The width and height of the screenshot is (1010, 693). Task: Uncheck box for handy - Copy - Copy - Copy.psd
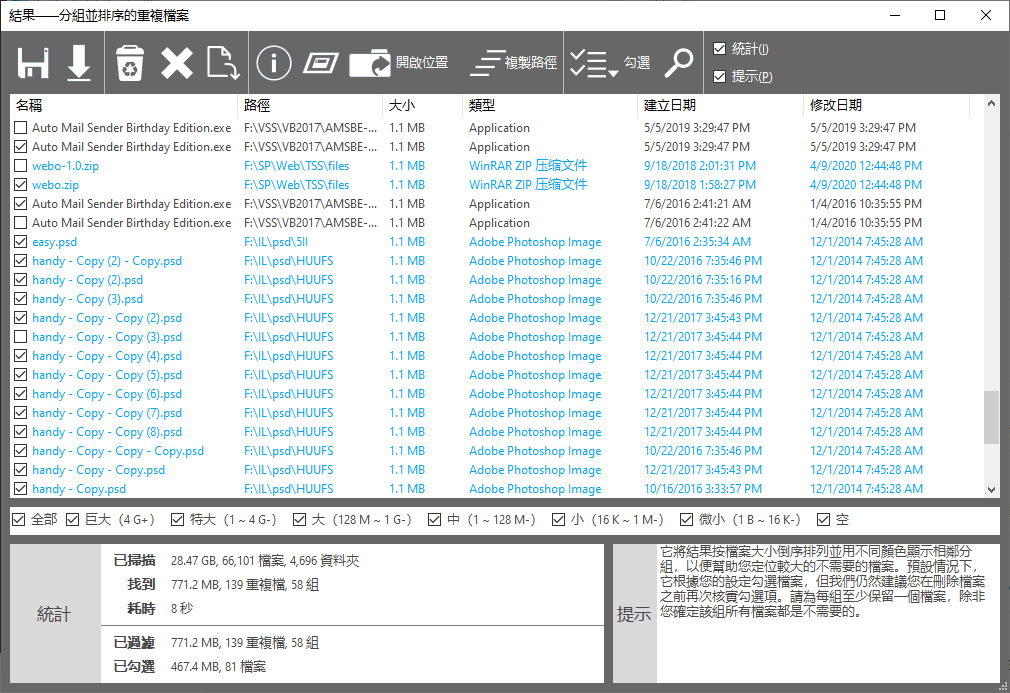point(21,451)
